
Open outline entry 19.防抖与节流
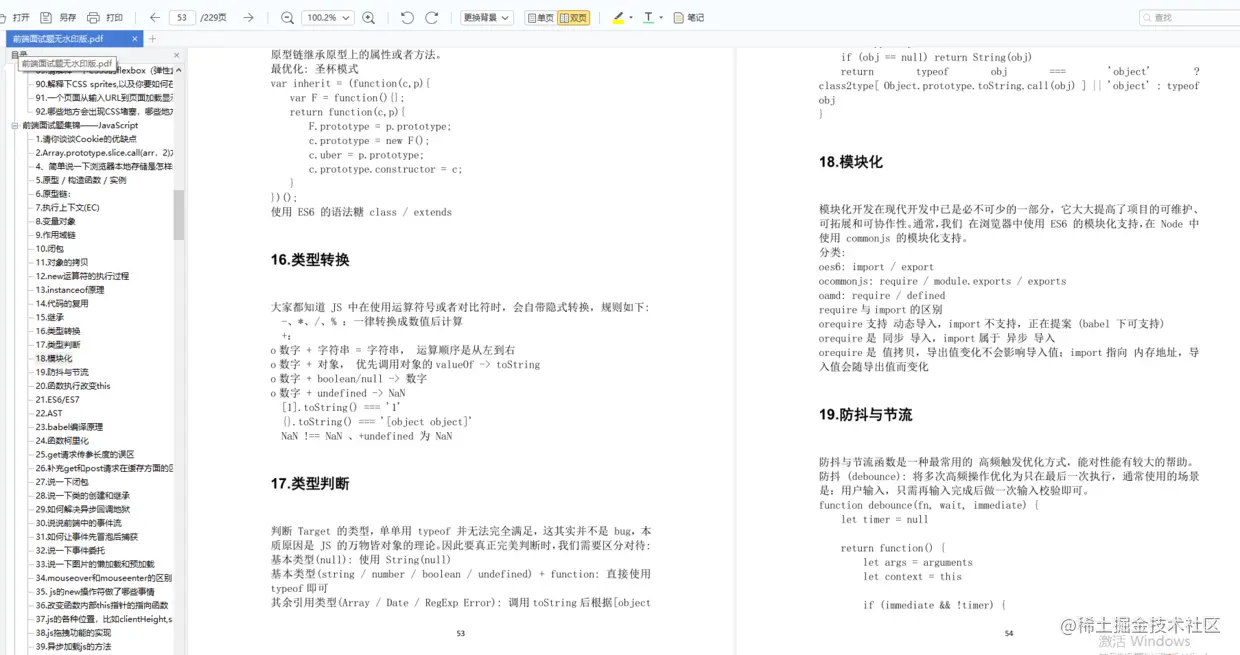pyautogui.click(x=62, y=372)
